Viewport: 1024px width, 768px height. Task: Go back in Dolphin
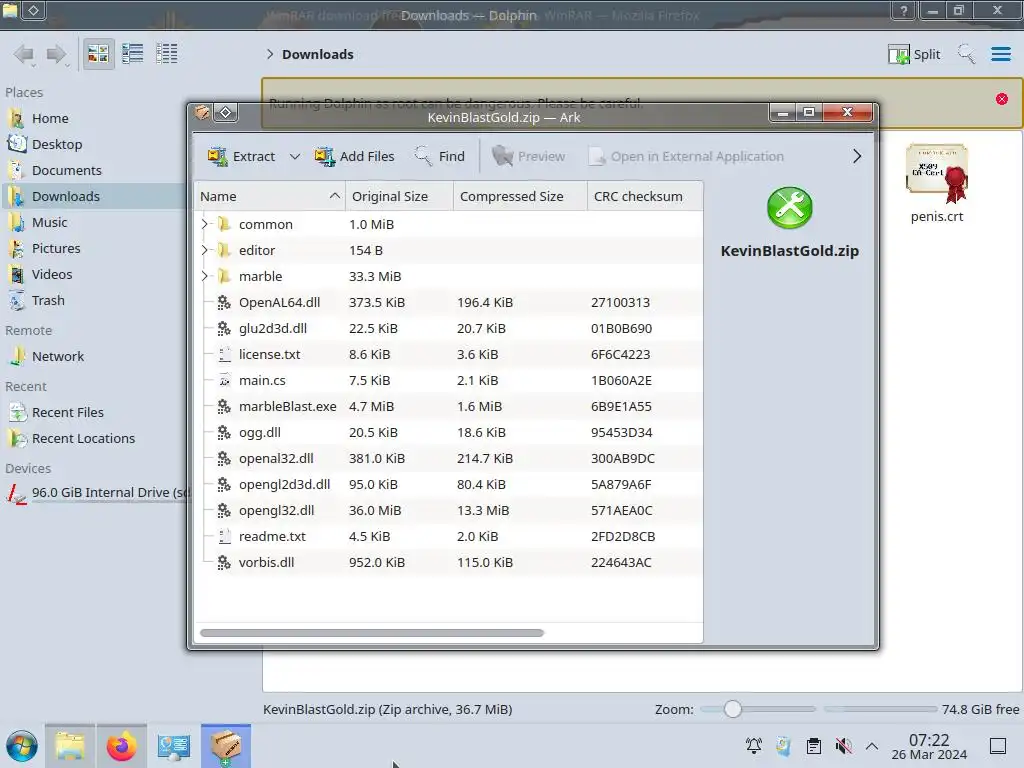point(24,54)
